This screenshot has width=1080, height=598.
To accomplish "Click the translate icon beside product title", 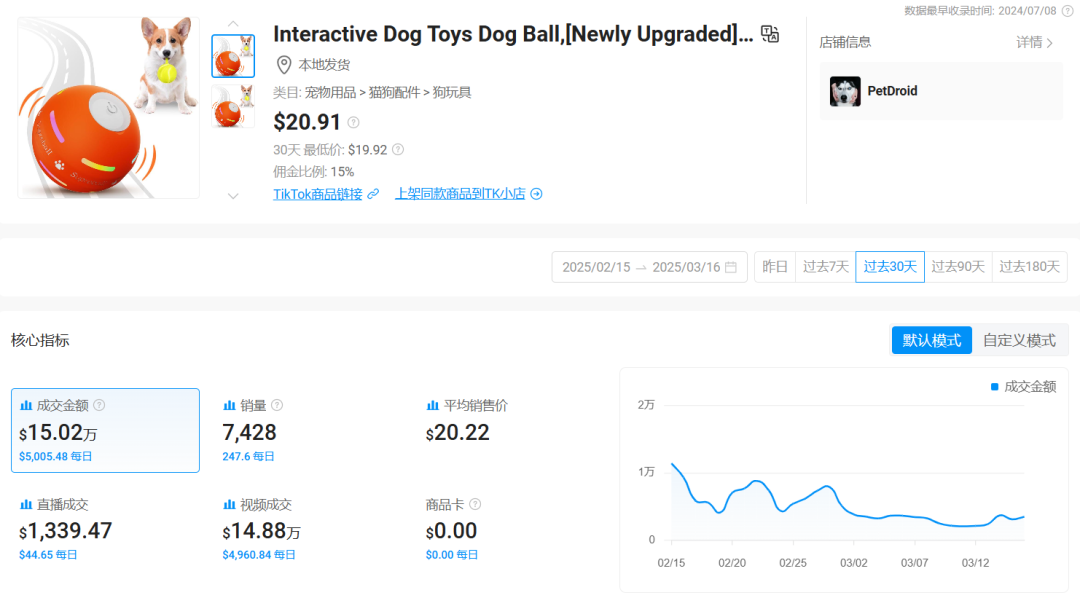I will [x=770, y=34].
